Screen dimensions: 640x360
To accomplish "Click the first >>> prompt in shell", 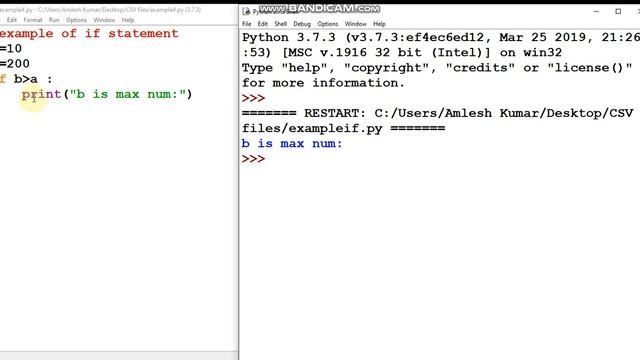I will click(253, 98).
